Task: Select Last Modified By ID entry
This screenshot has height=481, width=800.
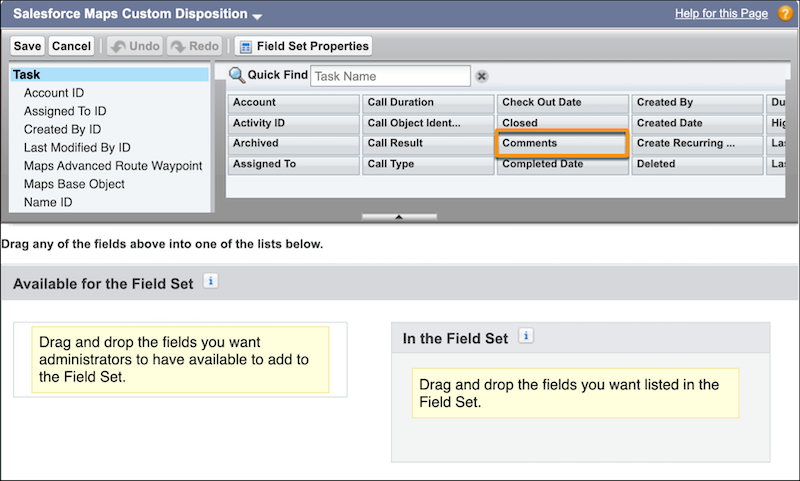Action: (x=77, y=148)
